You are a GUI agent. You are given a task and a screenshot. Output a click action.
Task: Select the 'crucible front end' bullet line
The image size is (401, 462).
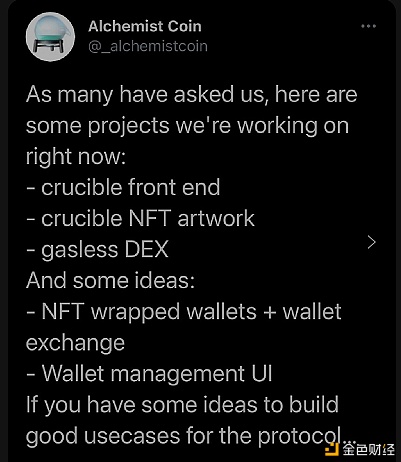tap(123, 187)
